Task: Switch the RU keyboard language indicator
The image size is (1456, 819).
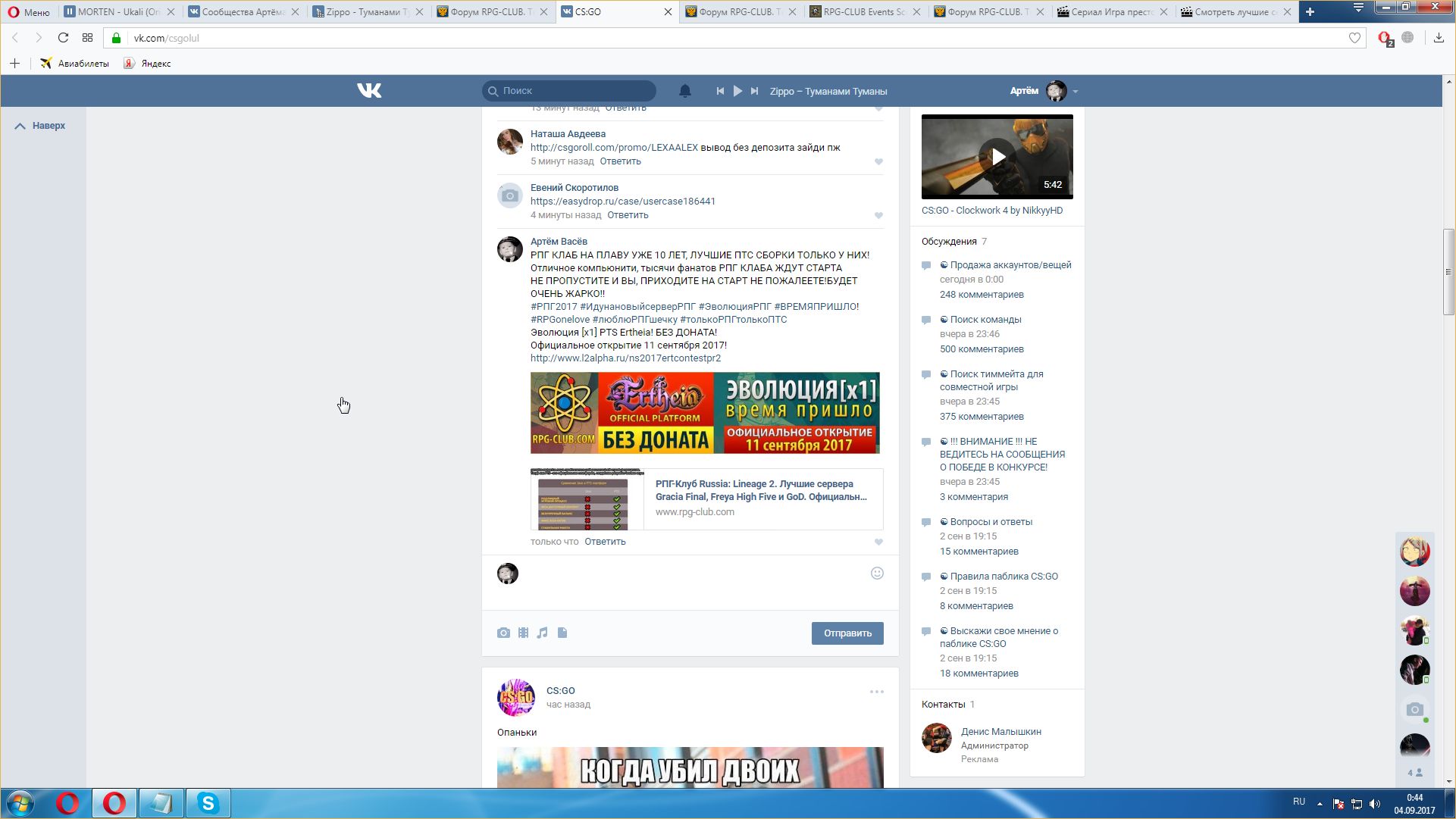Action: (x=1299, y=802)
